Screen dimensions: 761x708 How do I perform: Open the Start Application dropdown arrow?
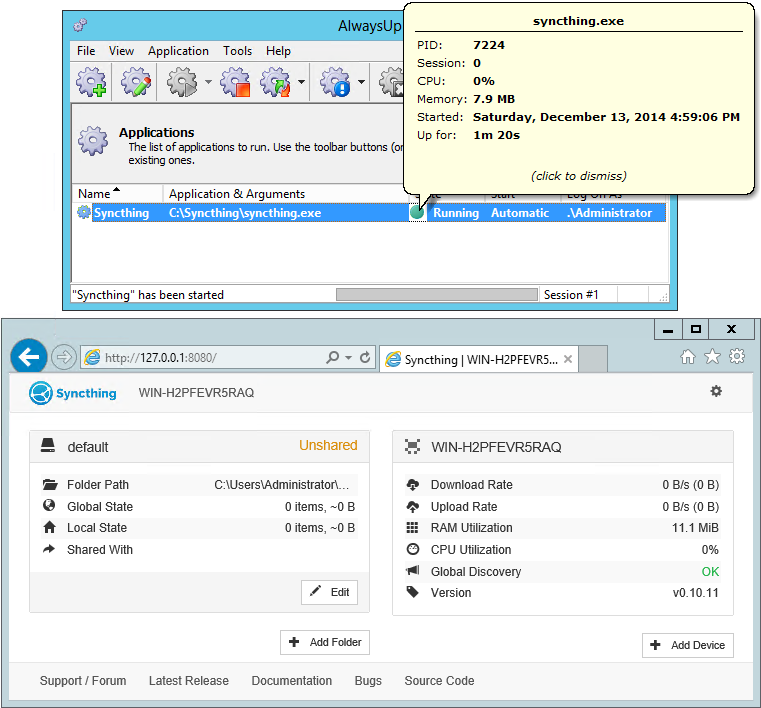pyautogui.click(x=208, y=82)
